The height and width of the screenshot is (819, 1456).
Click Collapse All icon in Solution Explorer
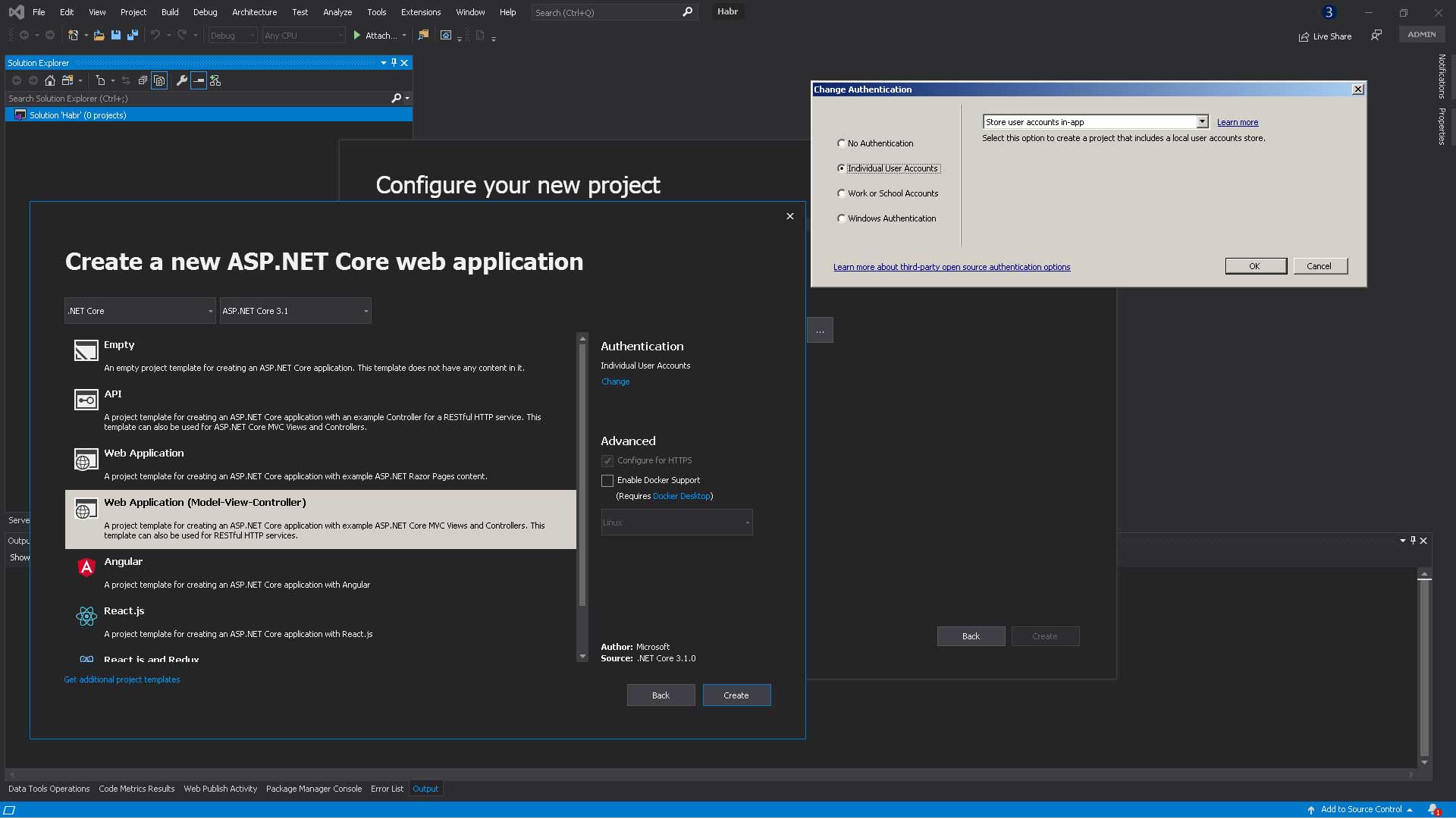pyautogui.click(x=142, y=80)
